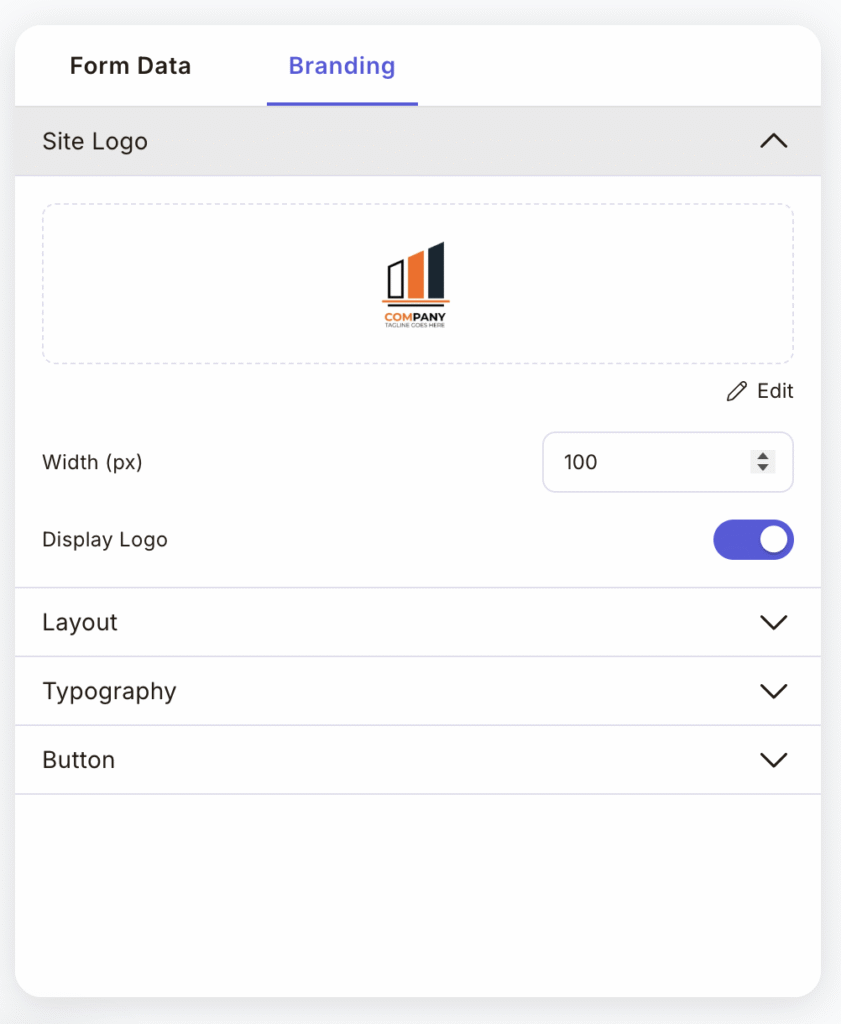Select the Branding tab
The height and width of the screenshot is (1024, 841).
click(x=342, y=67)
